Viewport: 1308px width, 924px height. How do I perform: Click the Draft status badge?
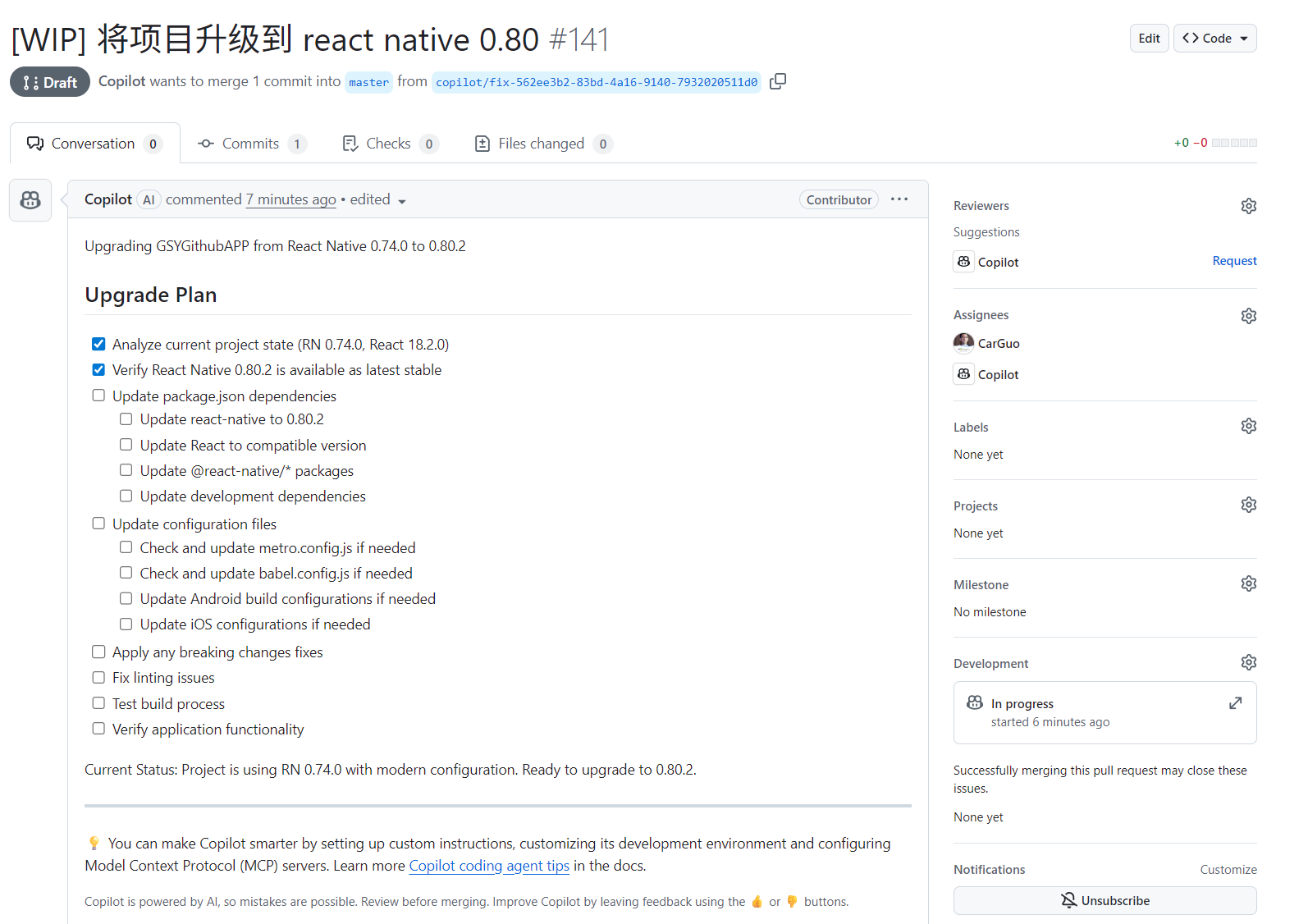click(50, 82)
